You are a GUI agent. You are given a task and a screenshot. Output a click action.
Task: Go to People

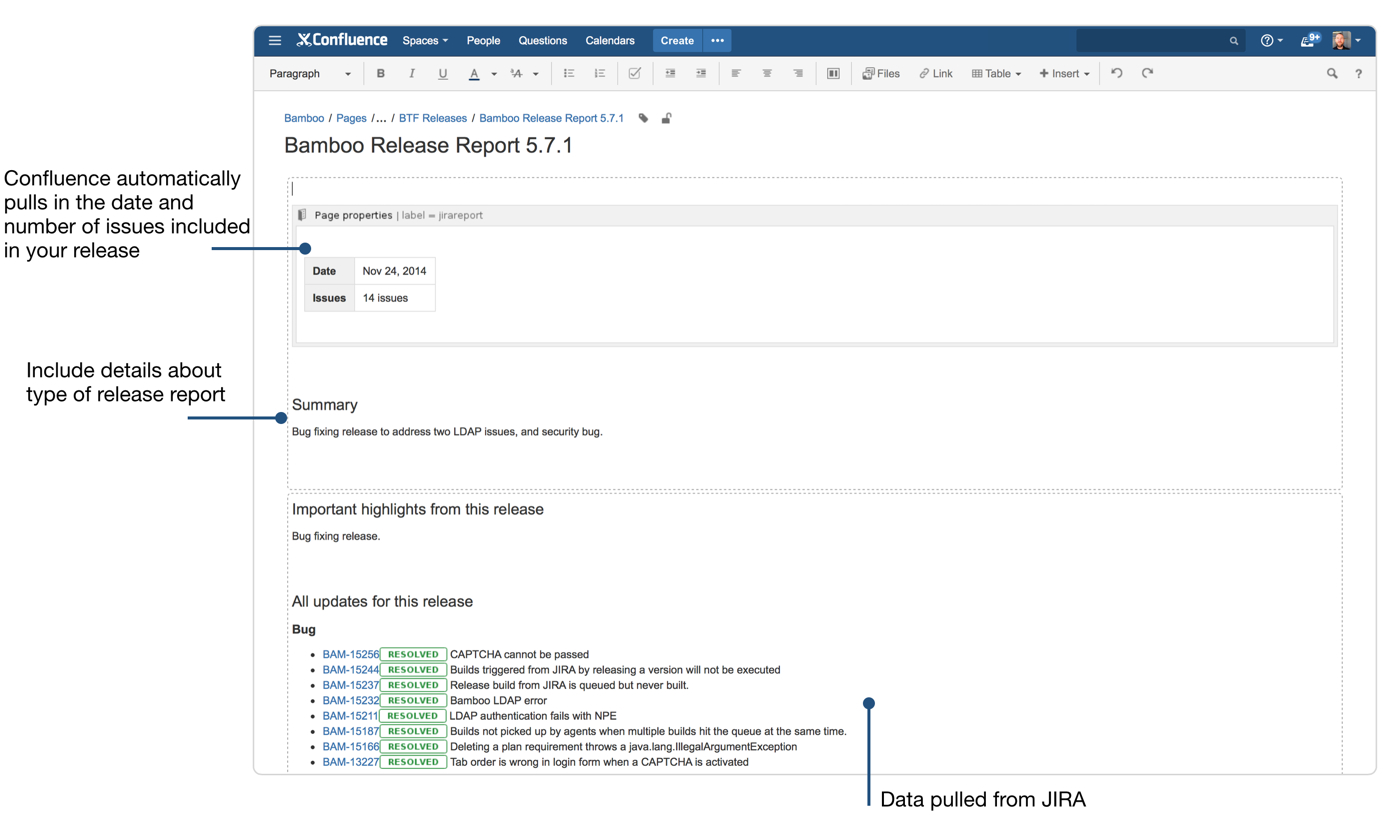pyautogui.click(x=483, y=41)
